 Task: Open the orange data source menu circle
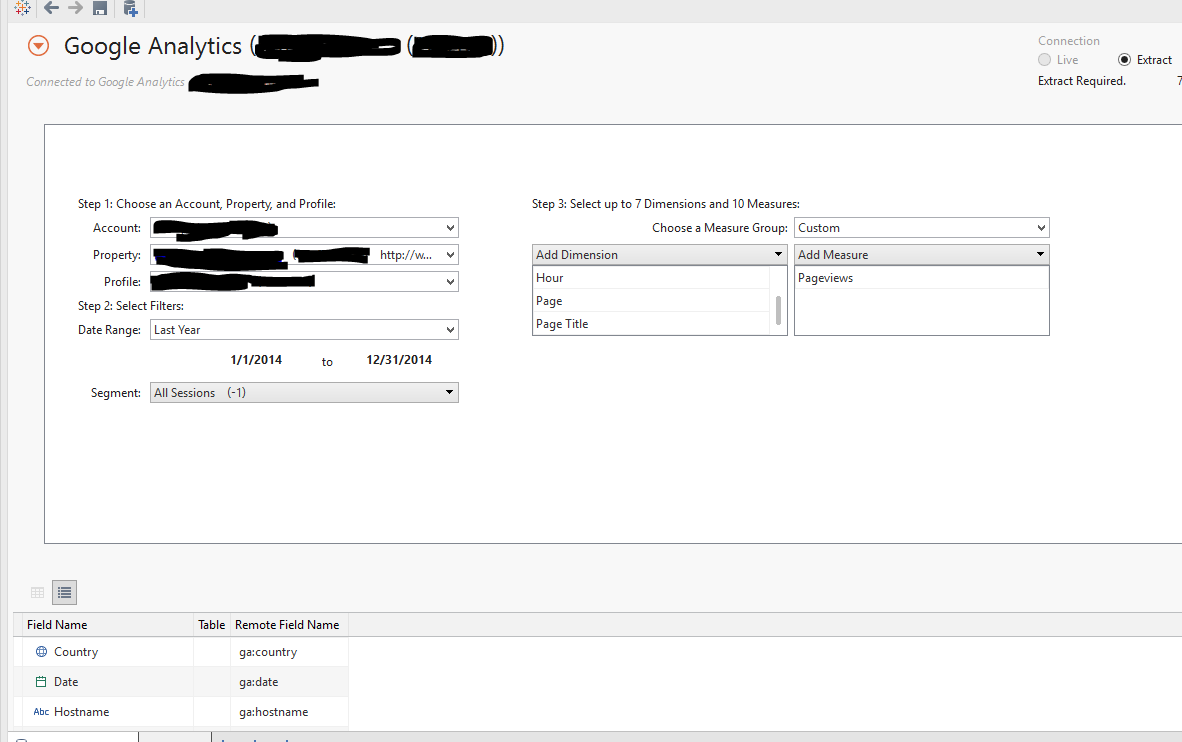point(38,46)
